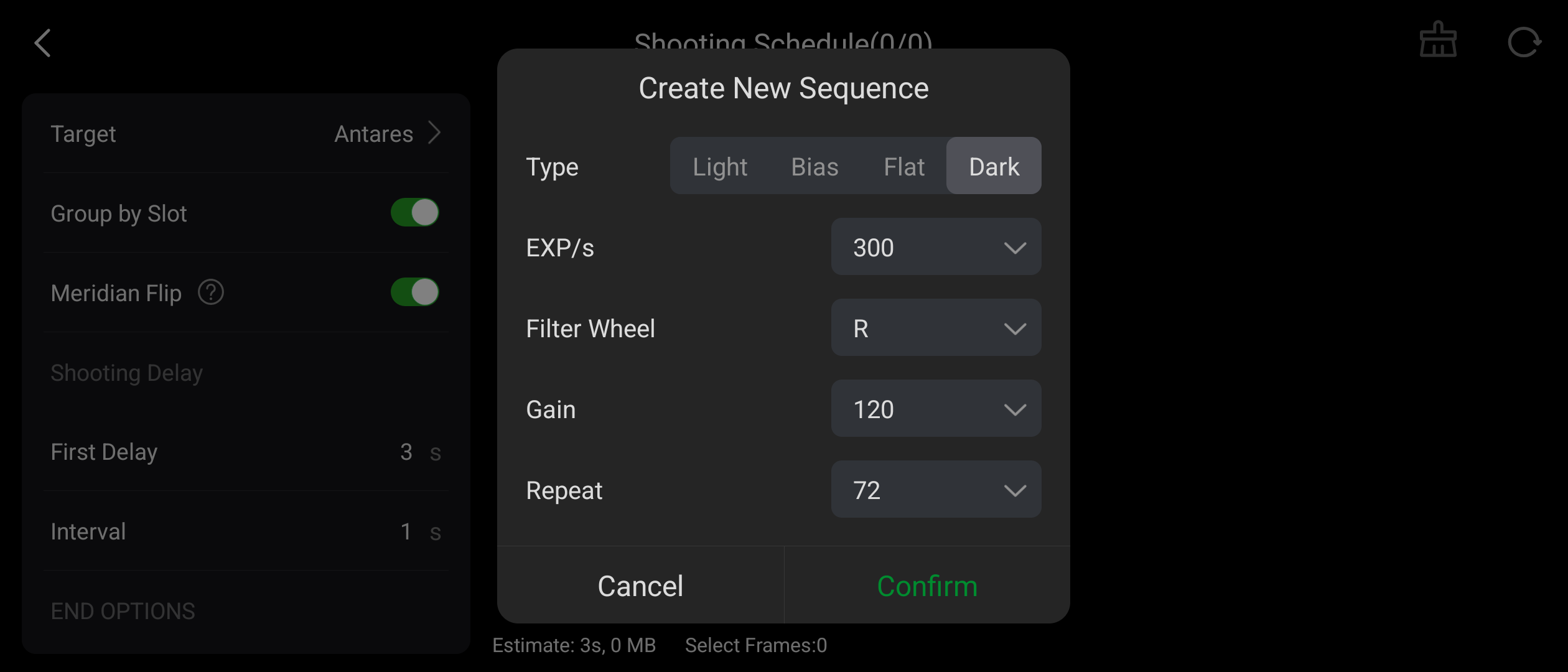Confirm the new sequence
Screen dimensions: 1568x672
point(927,586)
